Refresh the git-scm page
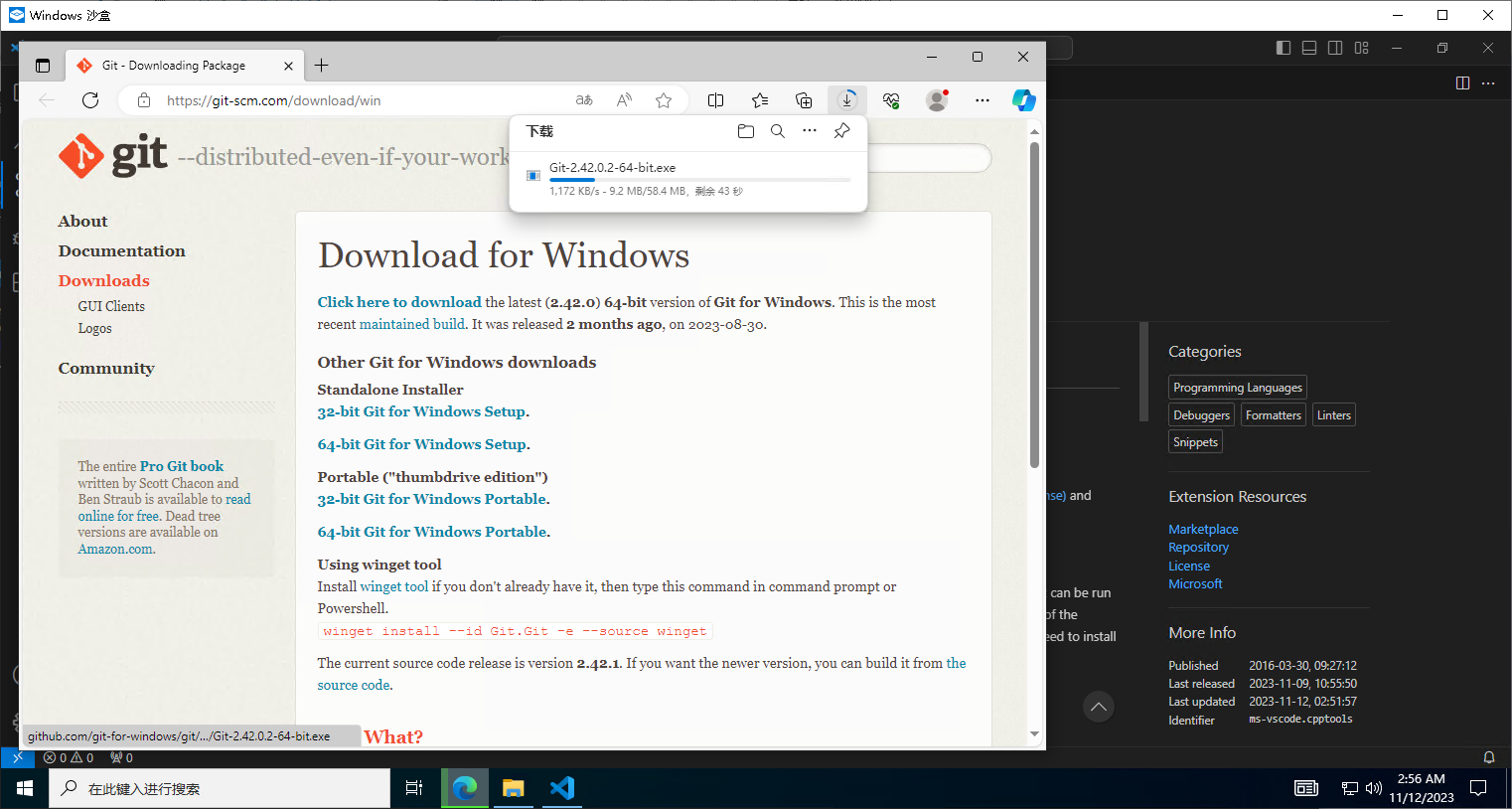Screen dimensions: 1512x809 (x=90, y=100)
